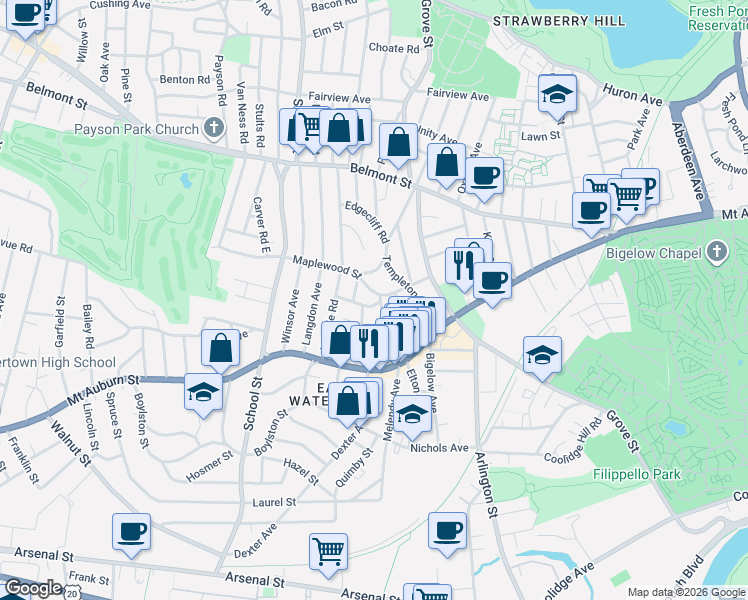Open the shopping bag marker on Belmont St by Edgecliff
The image size is (748, 600).
tap(398, 143)
